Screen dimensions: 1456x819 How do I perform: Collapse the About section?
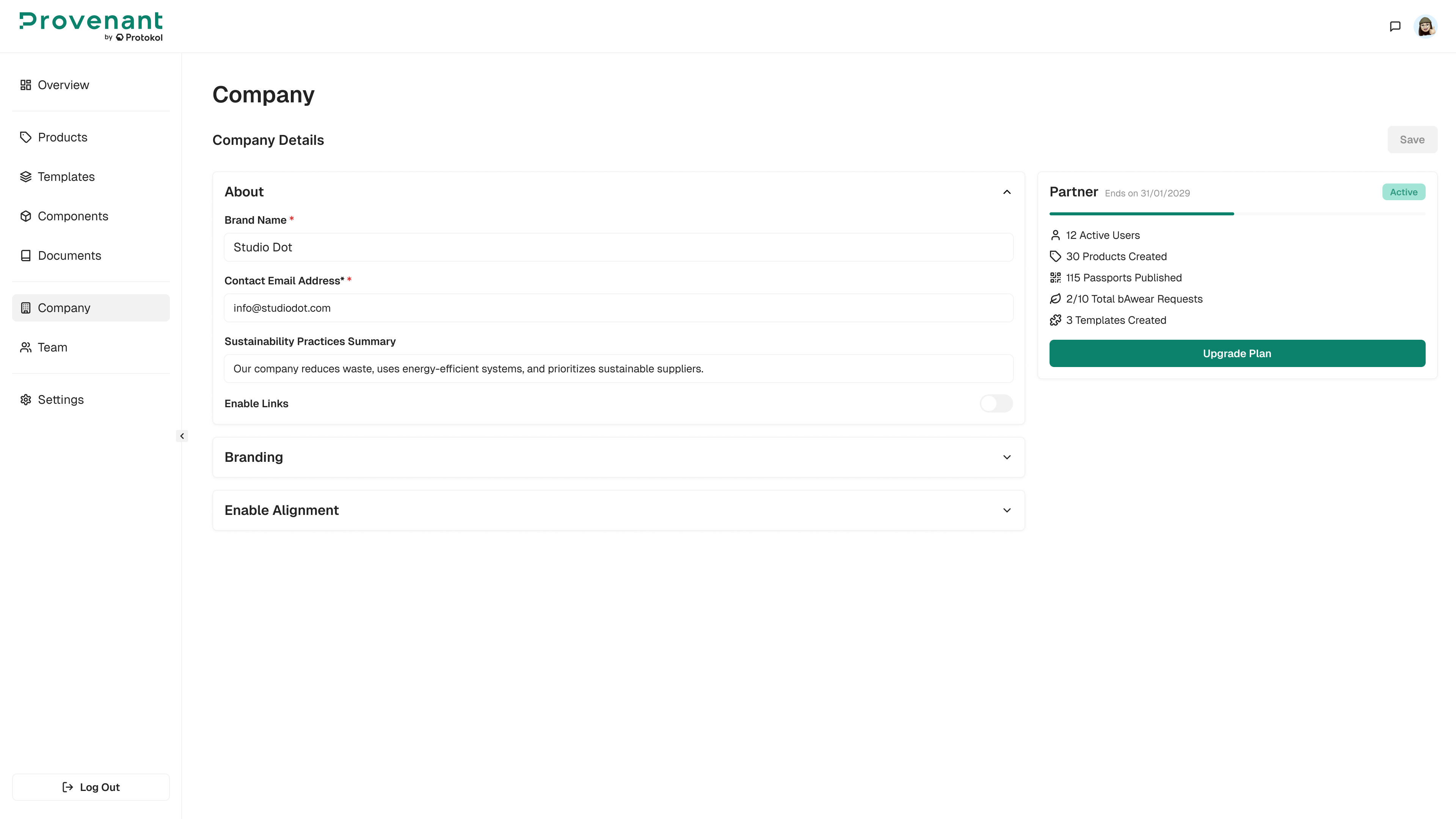point(1007,192)
